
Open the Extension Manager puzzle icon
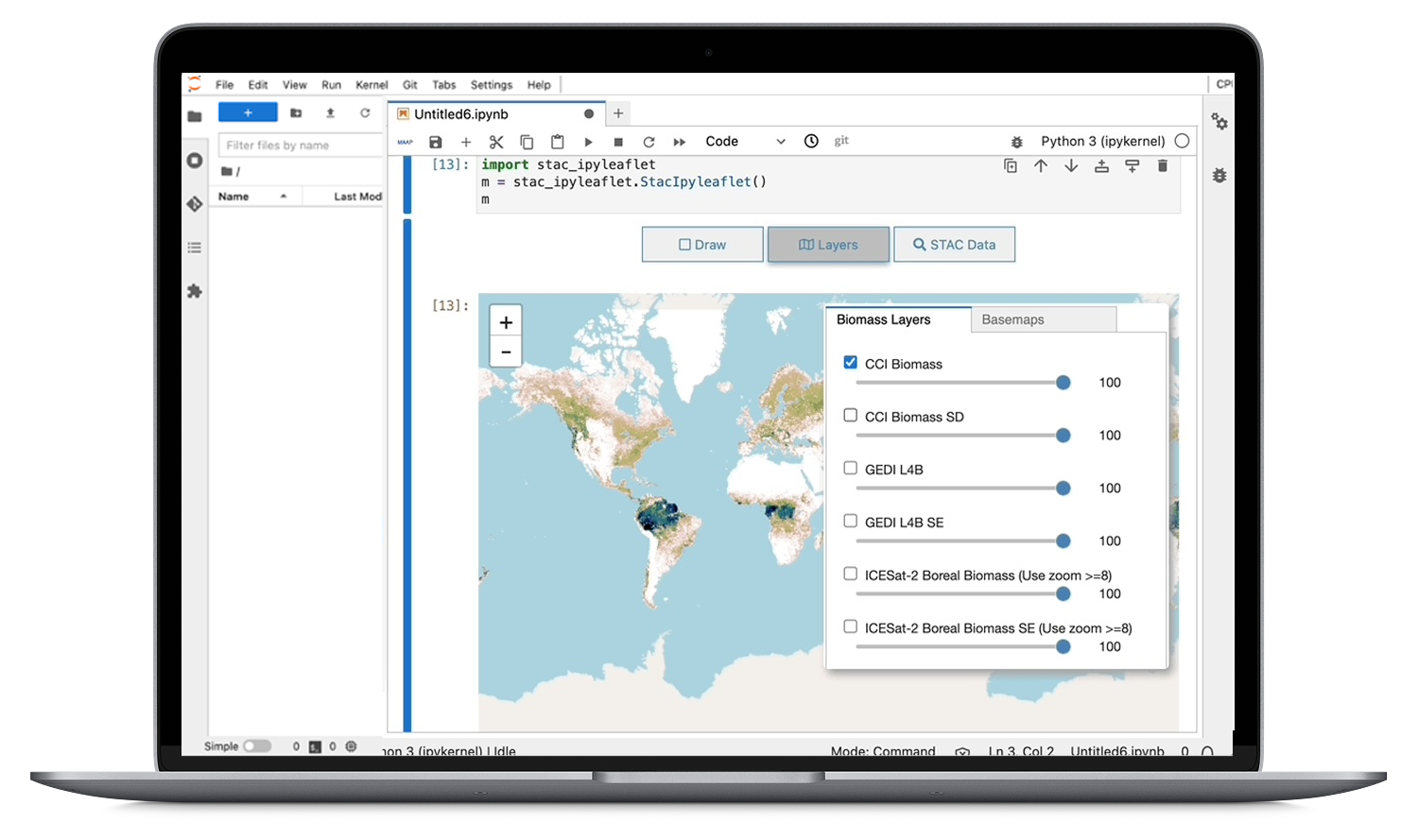(x=195, y=291)
